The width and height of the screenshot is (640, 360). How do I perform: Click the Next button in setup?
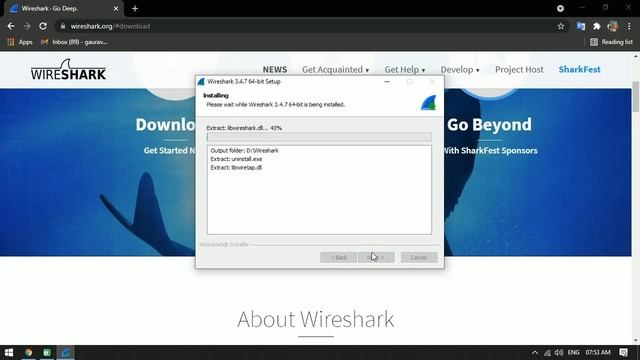coord(376,257)
